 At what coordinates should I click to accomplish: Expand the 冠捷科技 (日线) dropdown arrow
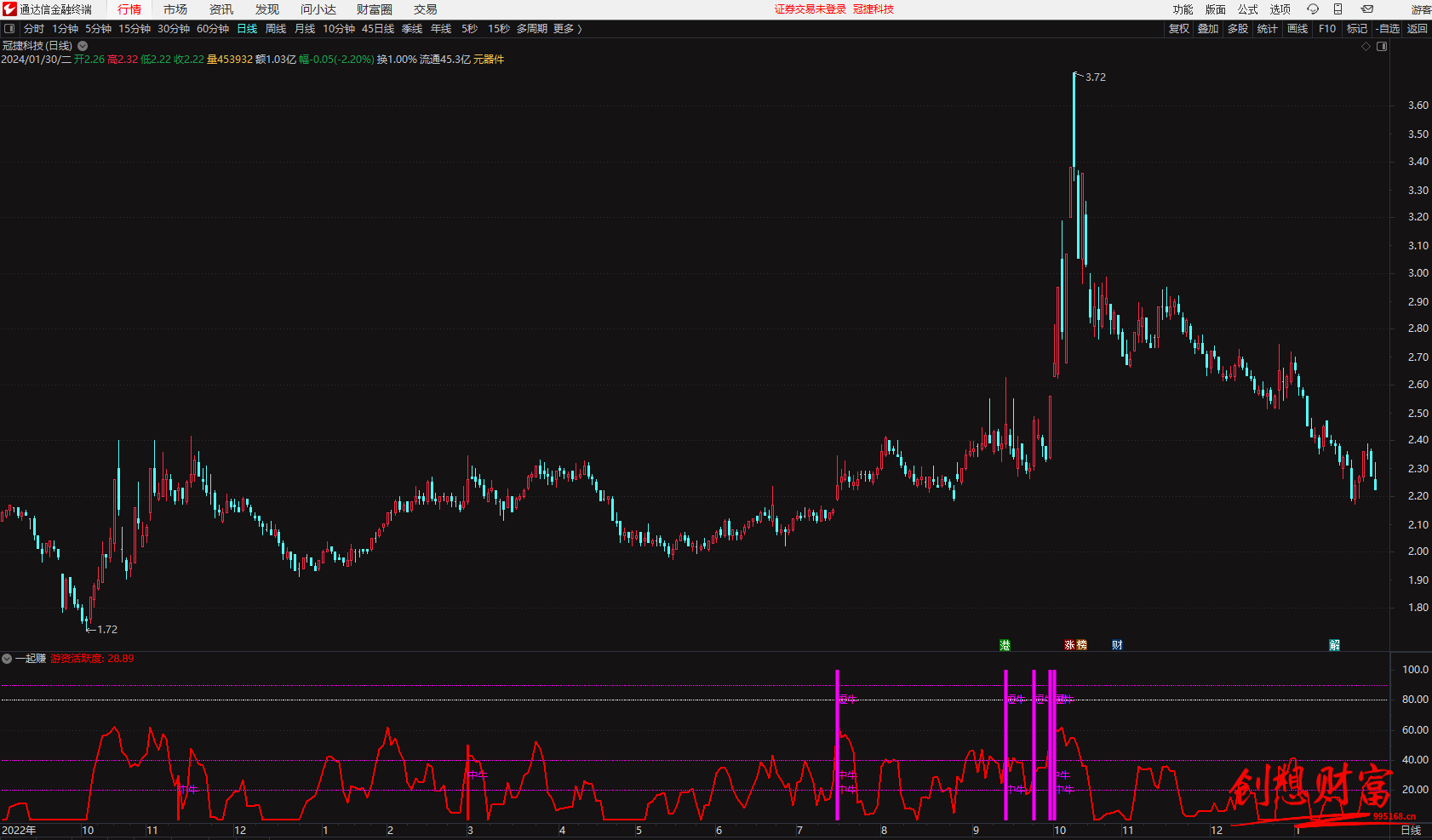[83, 46]
